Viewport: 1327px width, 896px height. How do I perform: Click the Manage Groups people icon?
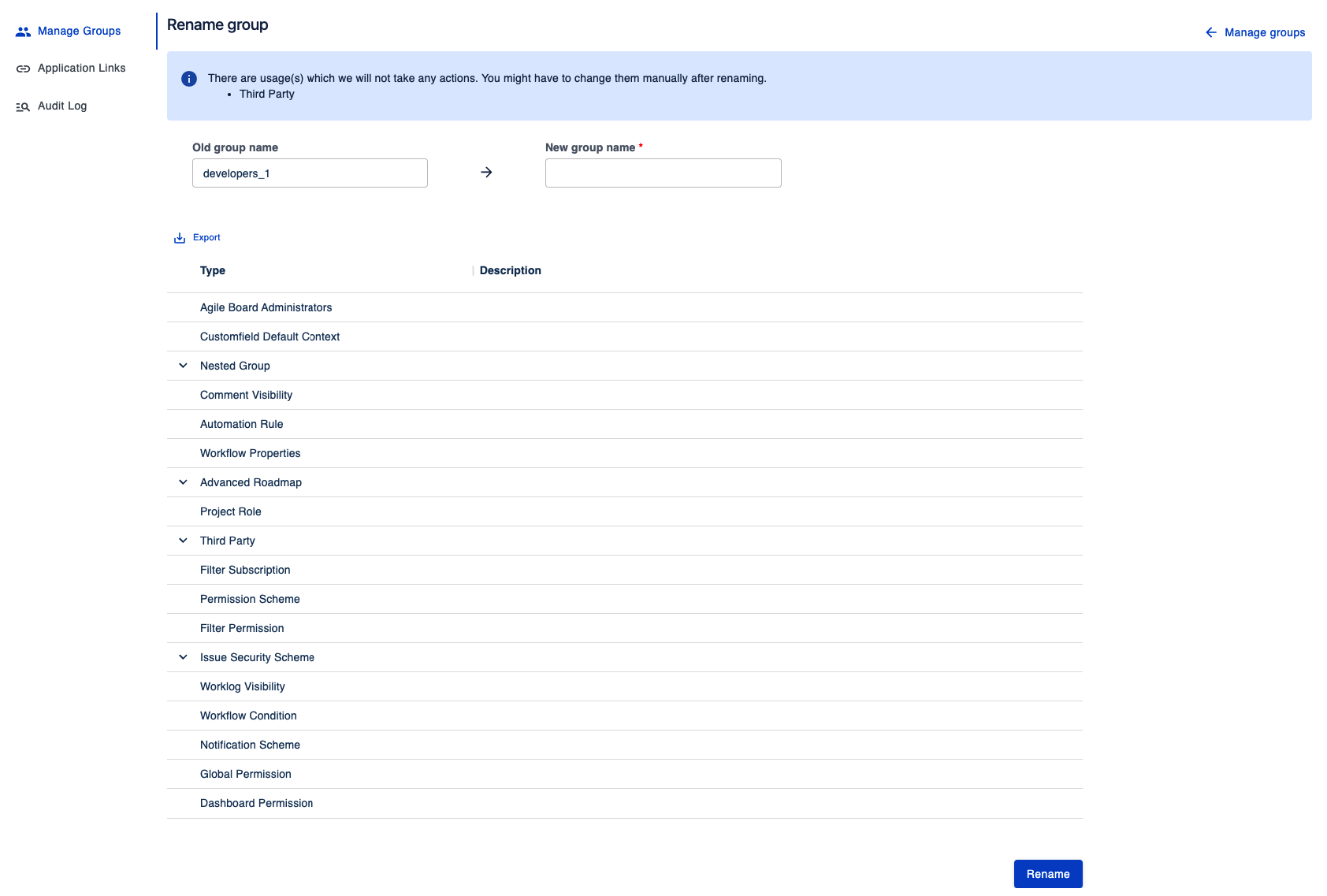point(23,32)
